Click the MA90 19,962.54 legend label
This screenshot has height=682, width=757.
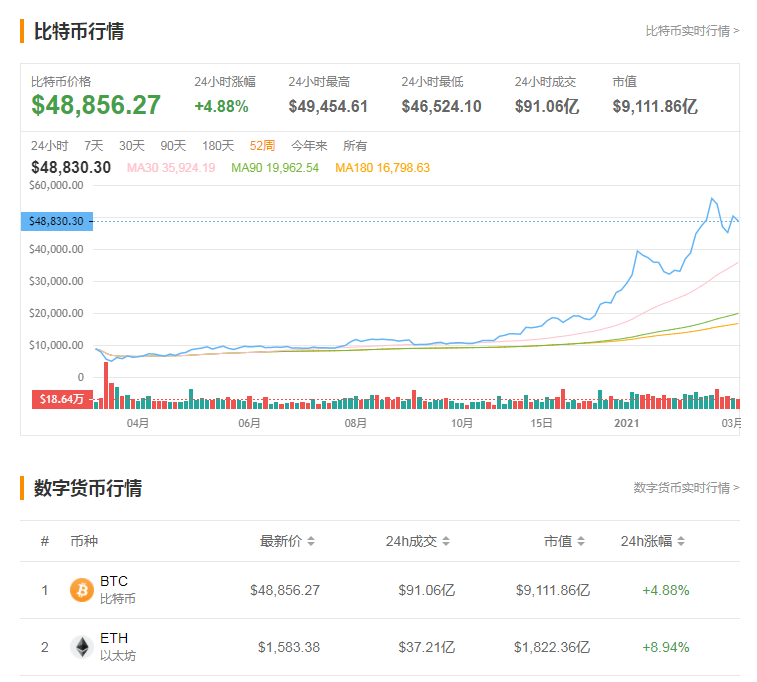(x=275, y=168)
